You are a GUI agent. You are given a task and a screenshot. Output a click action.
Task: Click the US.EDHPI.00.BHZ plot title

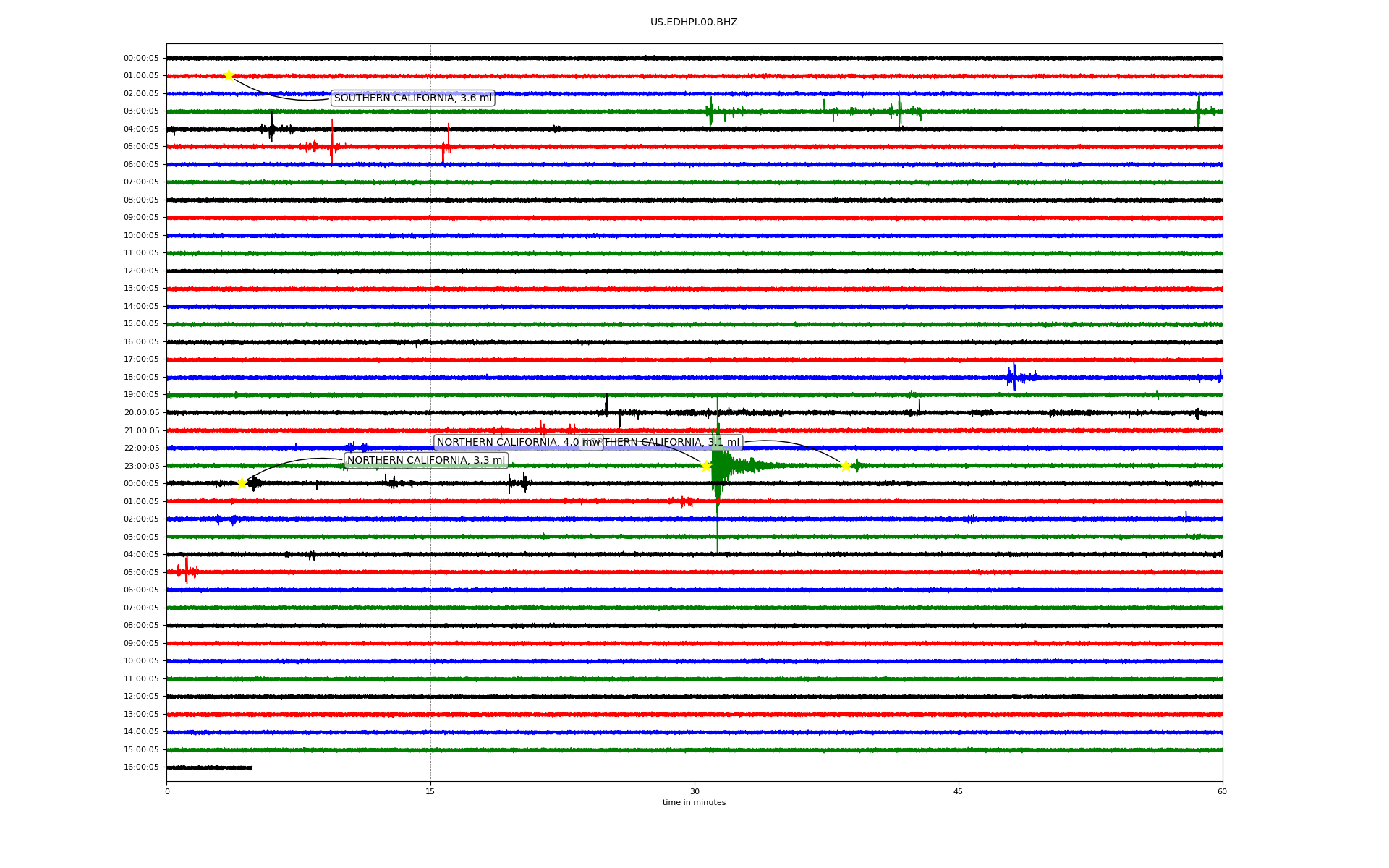(x=693, y=22)
